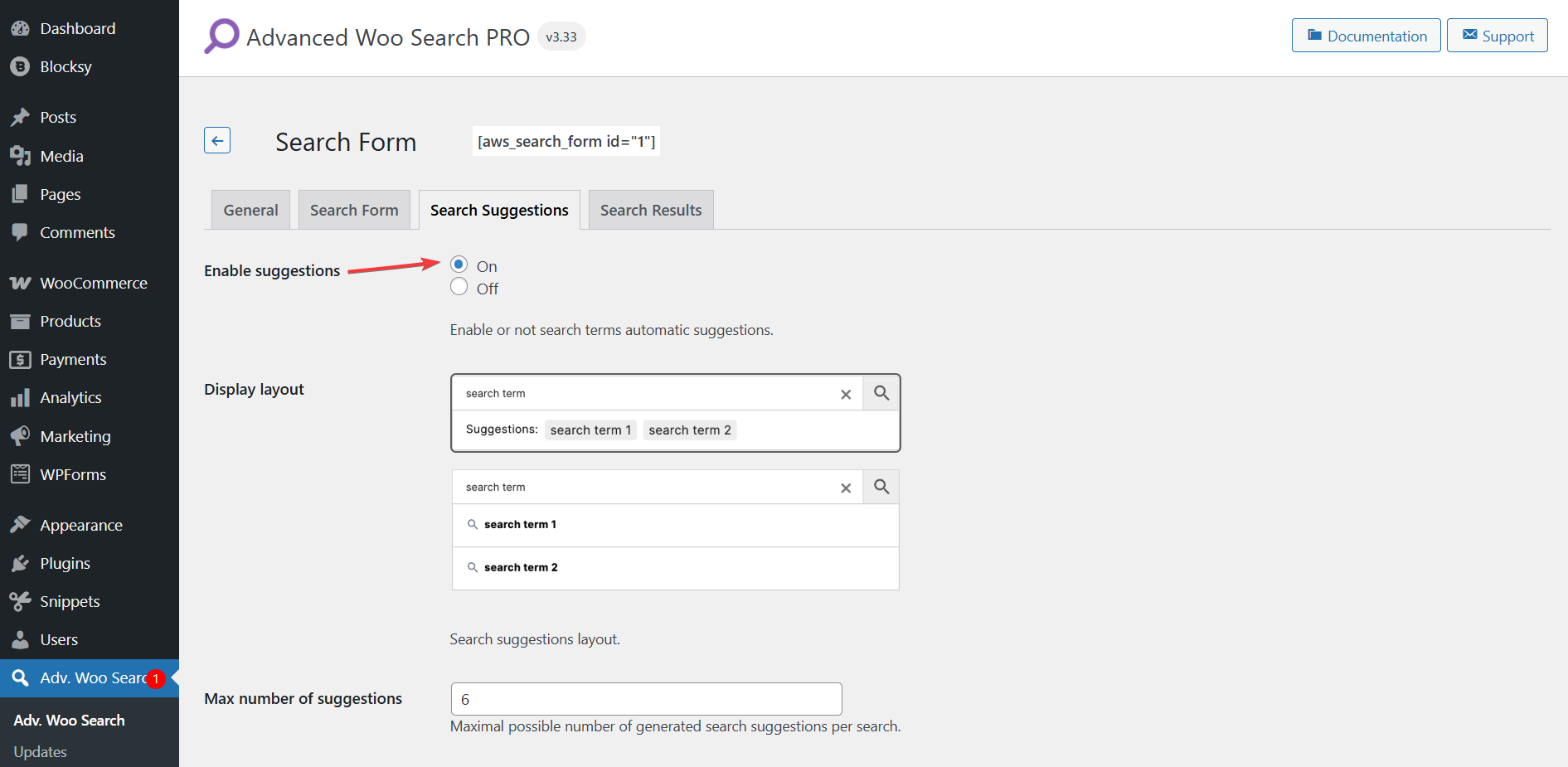
Task: Switch to the Search Results tab
Action: point(650,211)
